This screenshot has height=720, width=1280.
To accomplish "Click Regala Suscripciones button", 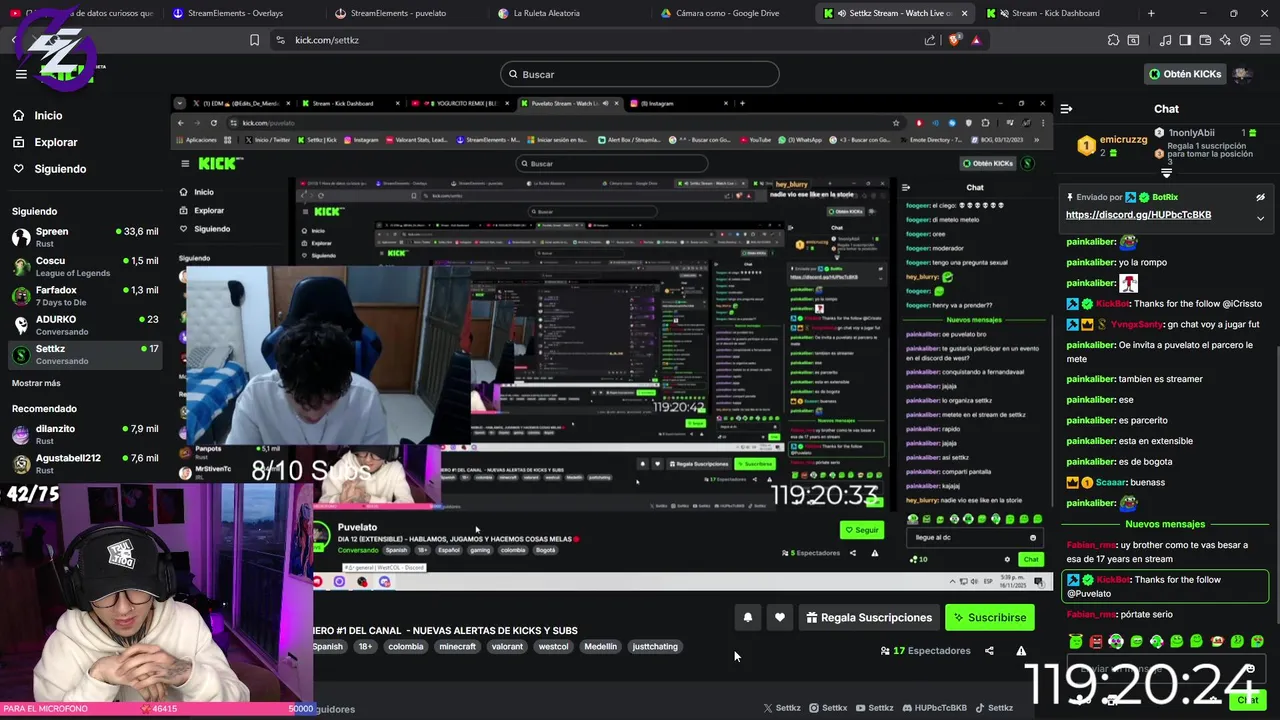I will (x=868, y=618).
